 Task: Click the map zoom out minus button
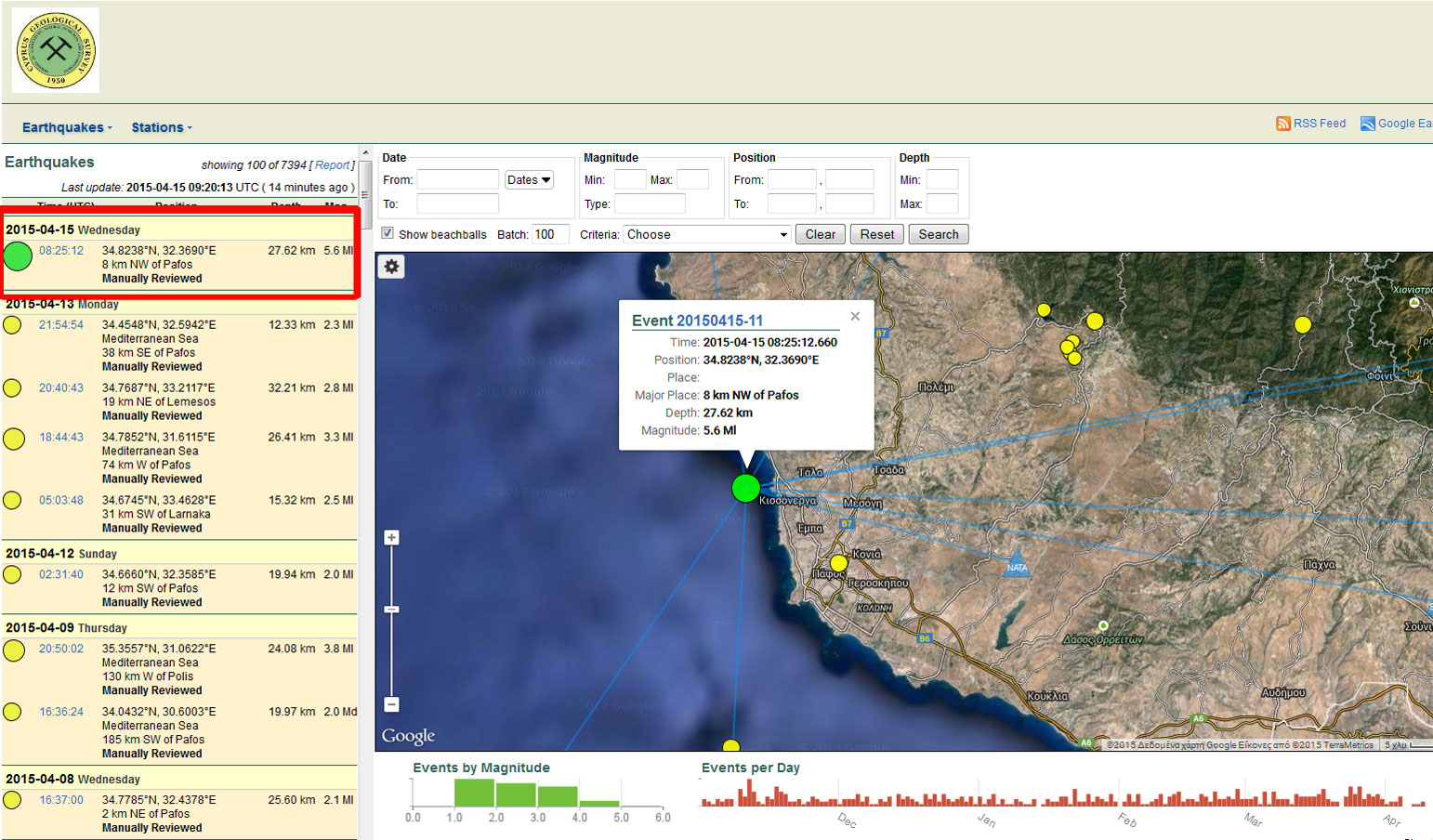[x=392, y=704]
